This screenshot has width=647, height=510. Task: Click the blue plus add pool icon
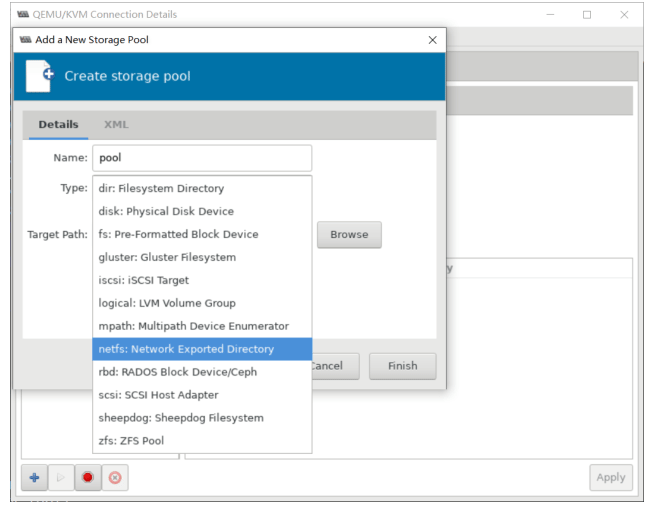click(34, 477)
